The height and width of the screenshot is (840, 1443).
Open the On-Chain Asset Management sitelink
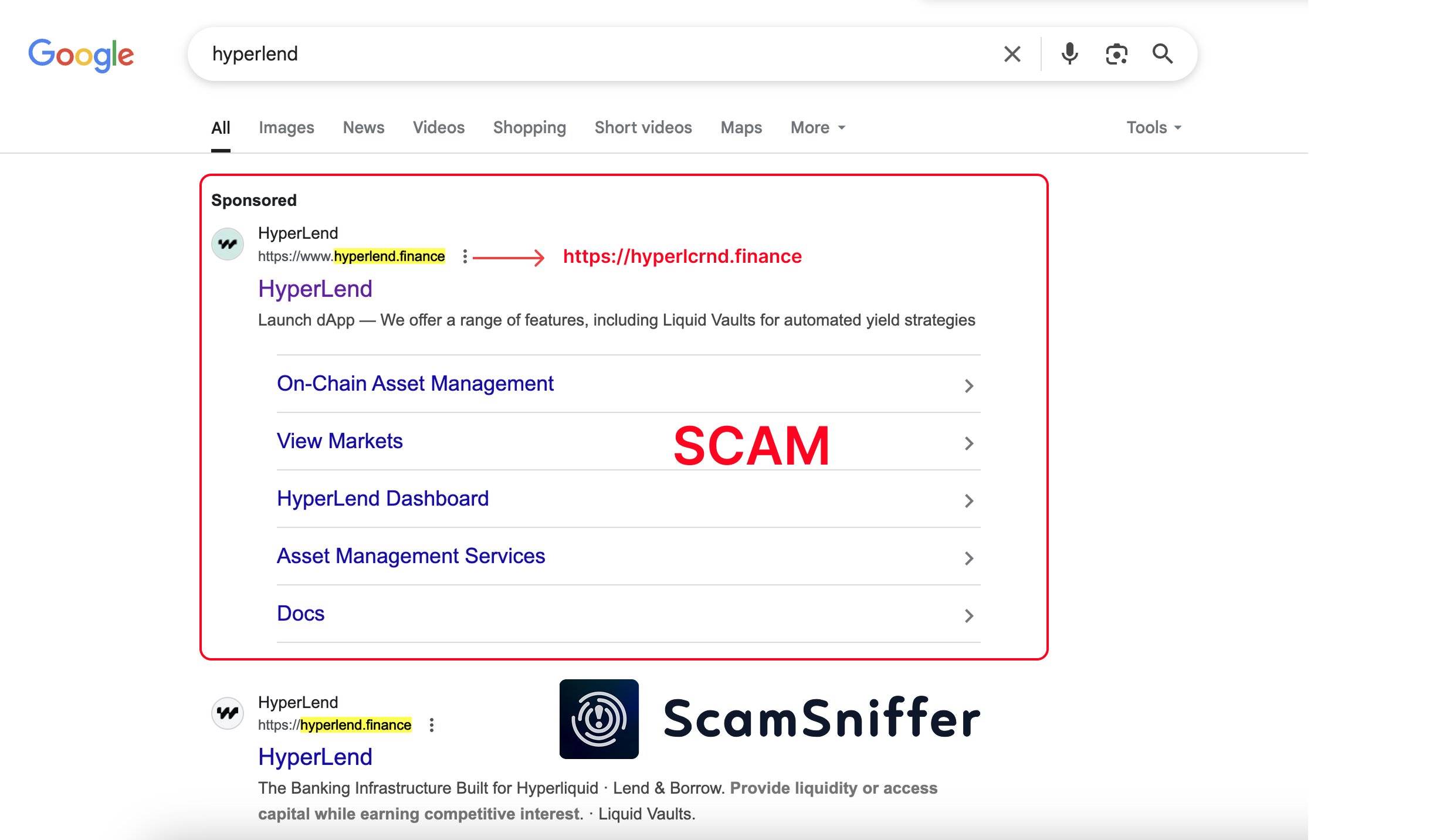point(415,384)
